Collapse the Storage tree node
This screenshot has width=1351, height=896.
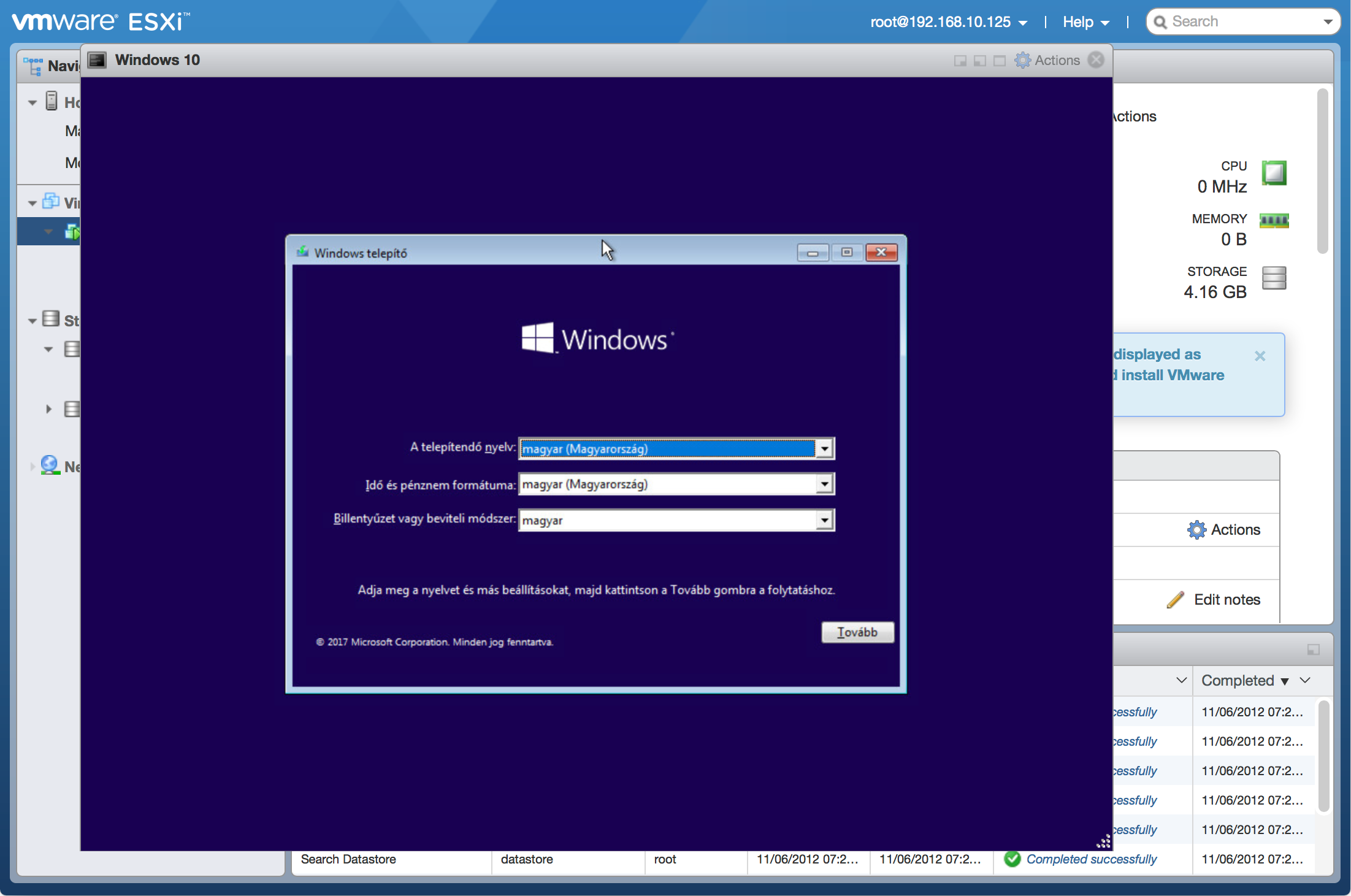tap(33, 321)
